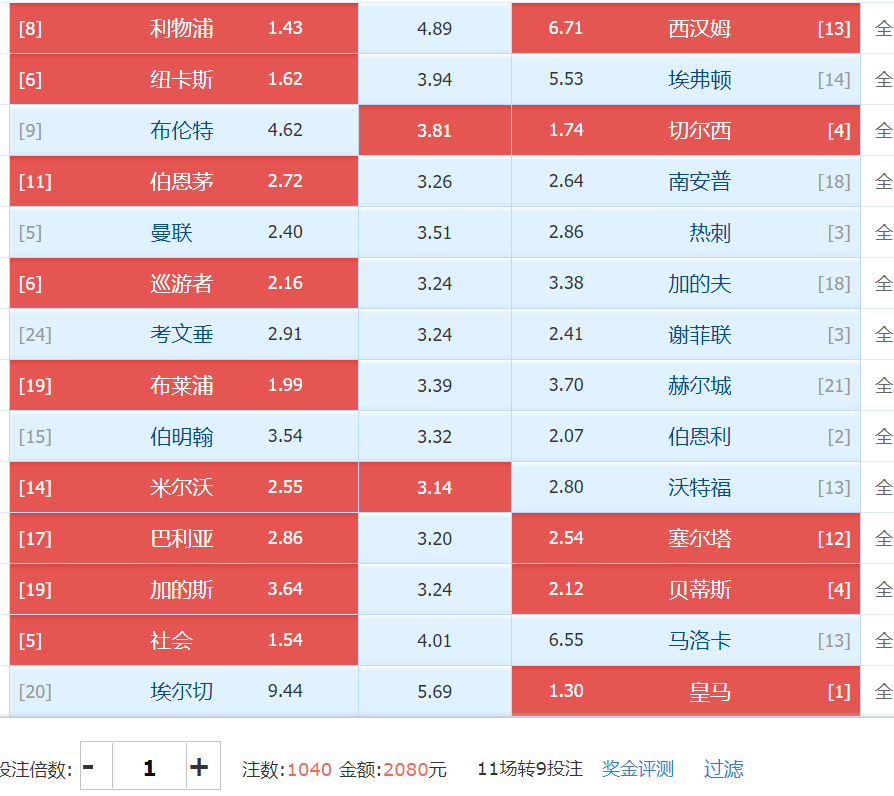Select 谢菲联 away win at 2.41
894x796 pixels.
tap(686, 334)
